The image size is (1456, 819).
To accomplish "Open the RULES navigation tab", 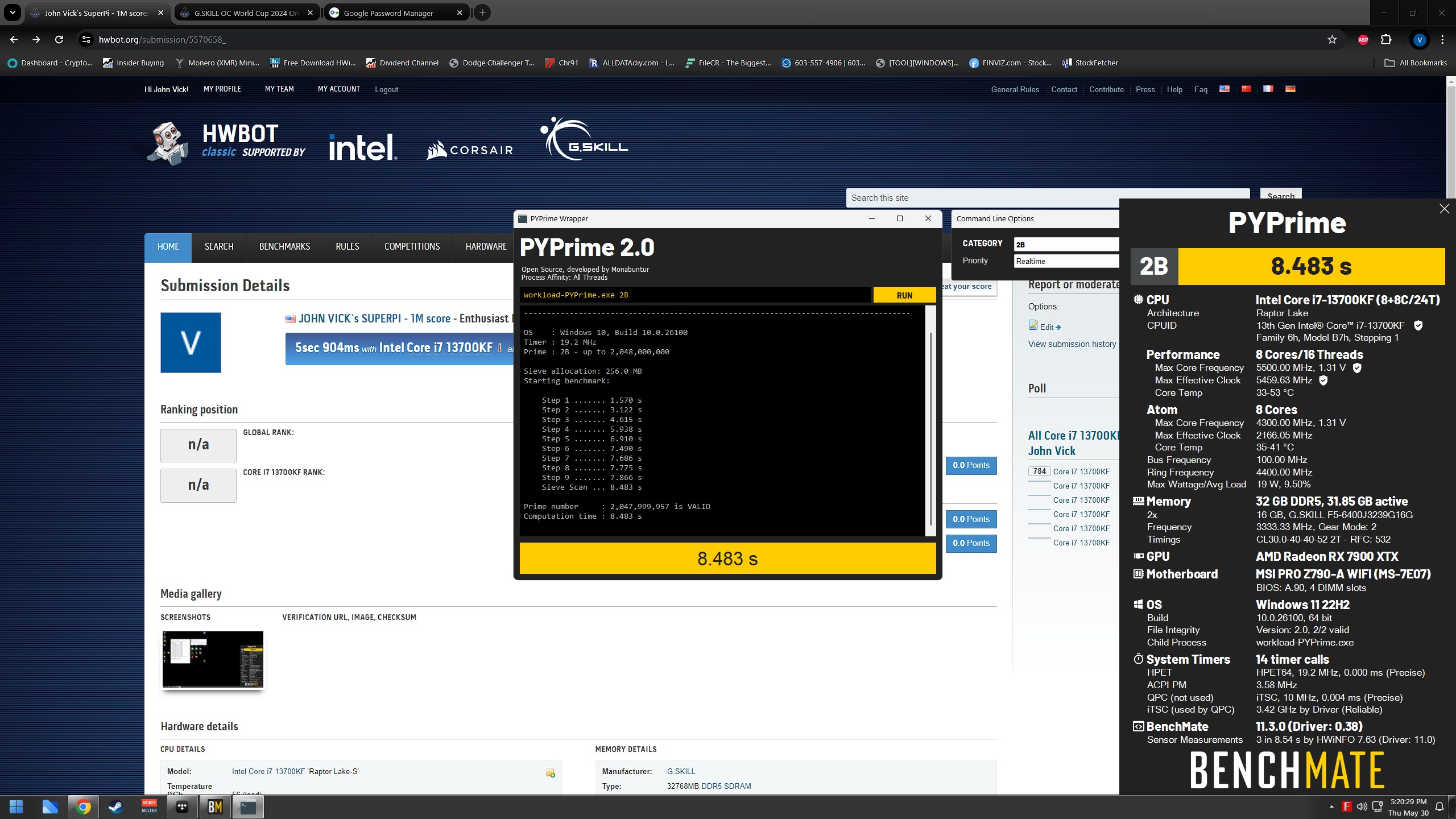I will pyautogui.click(x=347, y=246).
